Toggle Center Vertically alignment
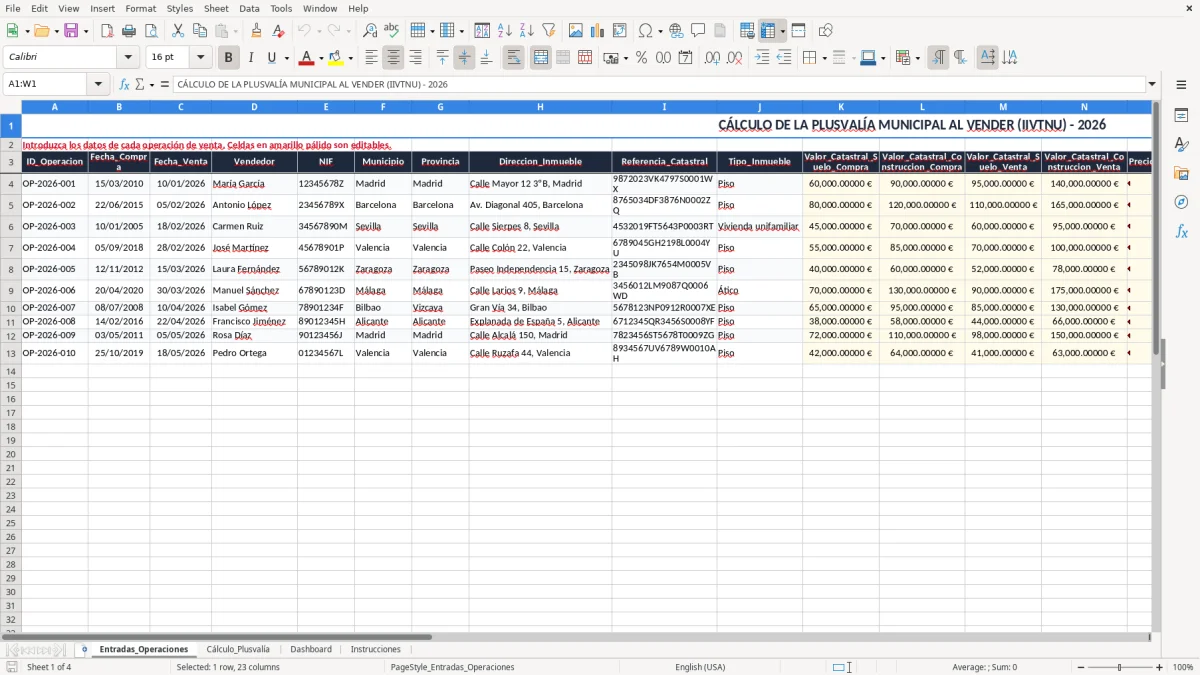1200x675 pixels. [464, 58]
